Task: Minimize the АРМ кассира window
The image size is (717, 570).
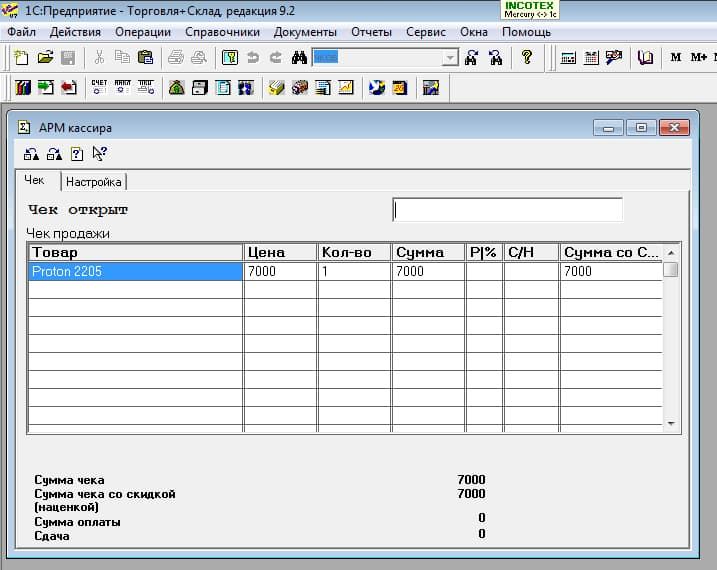Action: click(x=608, y=128)
